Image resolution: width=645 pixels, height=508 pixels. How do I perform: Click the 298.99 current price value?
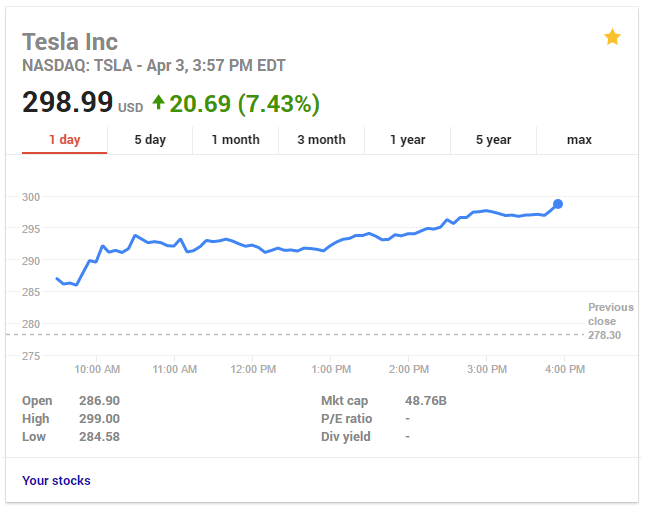[67, 102]
